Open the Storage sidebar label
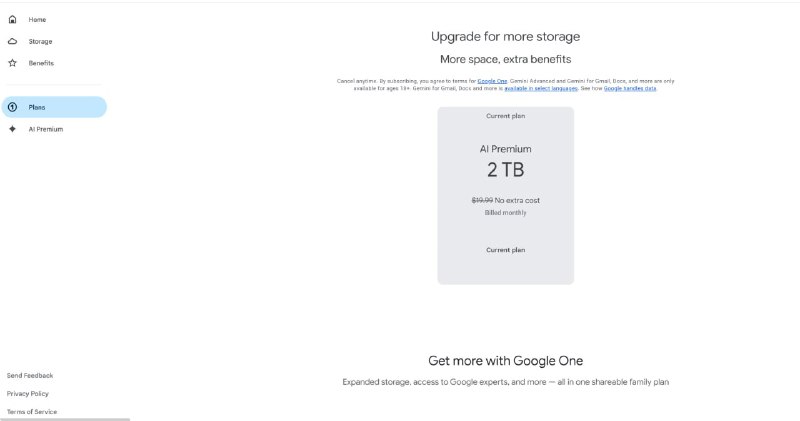 click(x=40, y=42)
